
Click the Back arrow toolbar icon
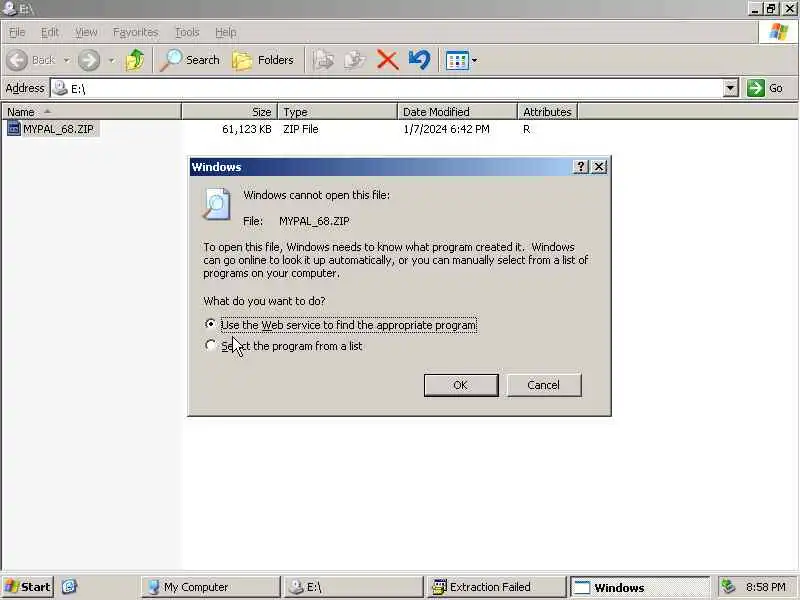pos(17,60)
